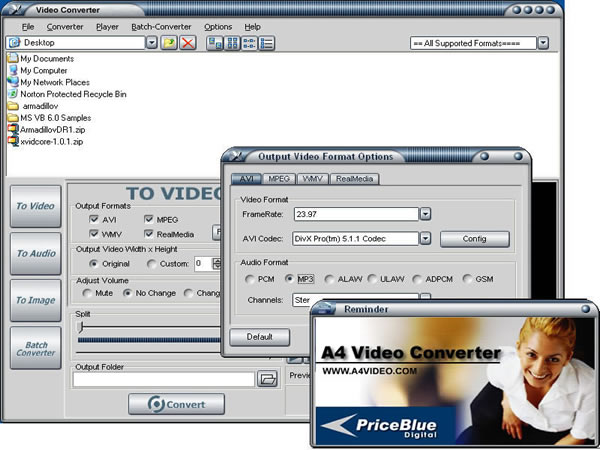600x450 pixels.
Task: Click the Convert button
Action: click(176, 404)
